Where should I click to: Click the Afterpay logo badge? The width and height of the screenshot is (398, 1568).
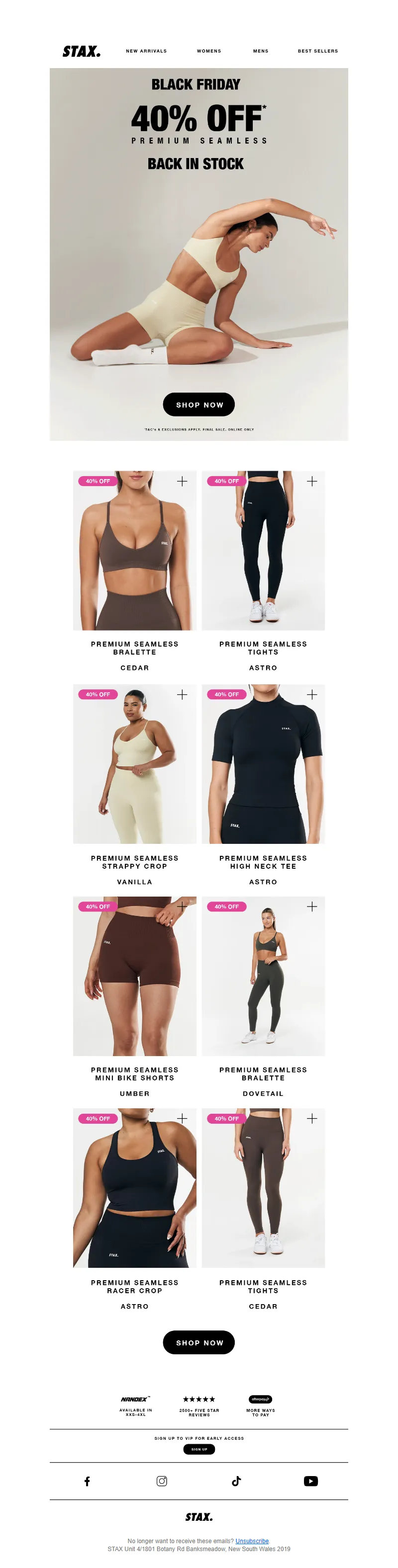[x=260, y=1399]
